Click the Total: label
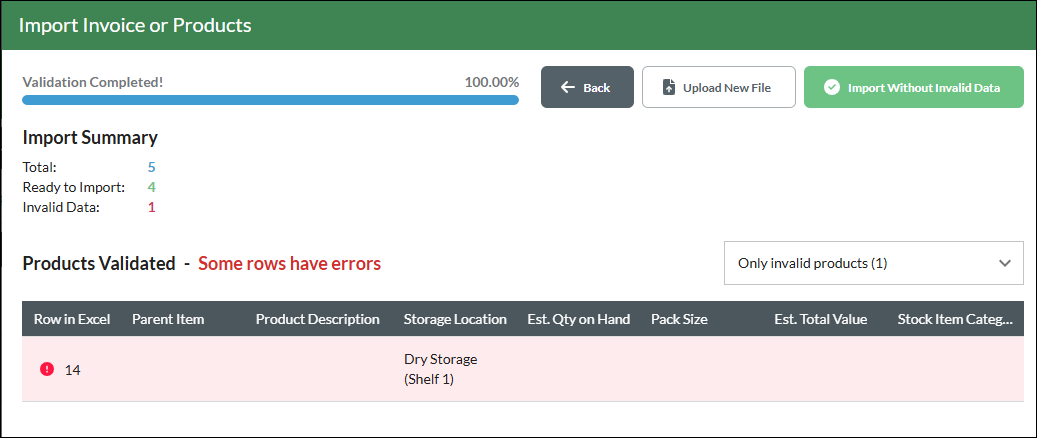1037x438 pixels. [39, 167]
